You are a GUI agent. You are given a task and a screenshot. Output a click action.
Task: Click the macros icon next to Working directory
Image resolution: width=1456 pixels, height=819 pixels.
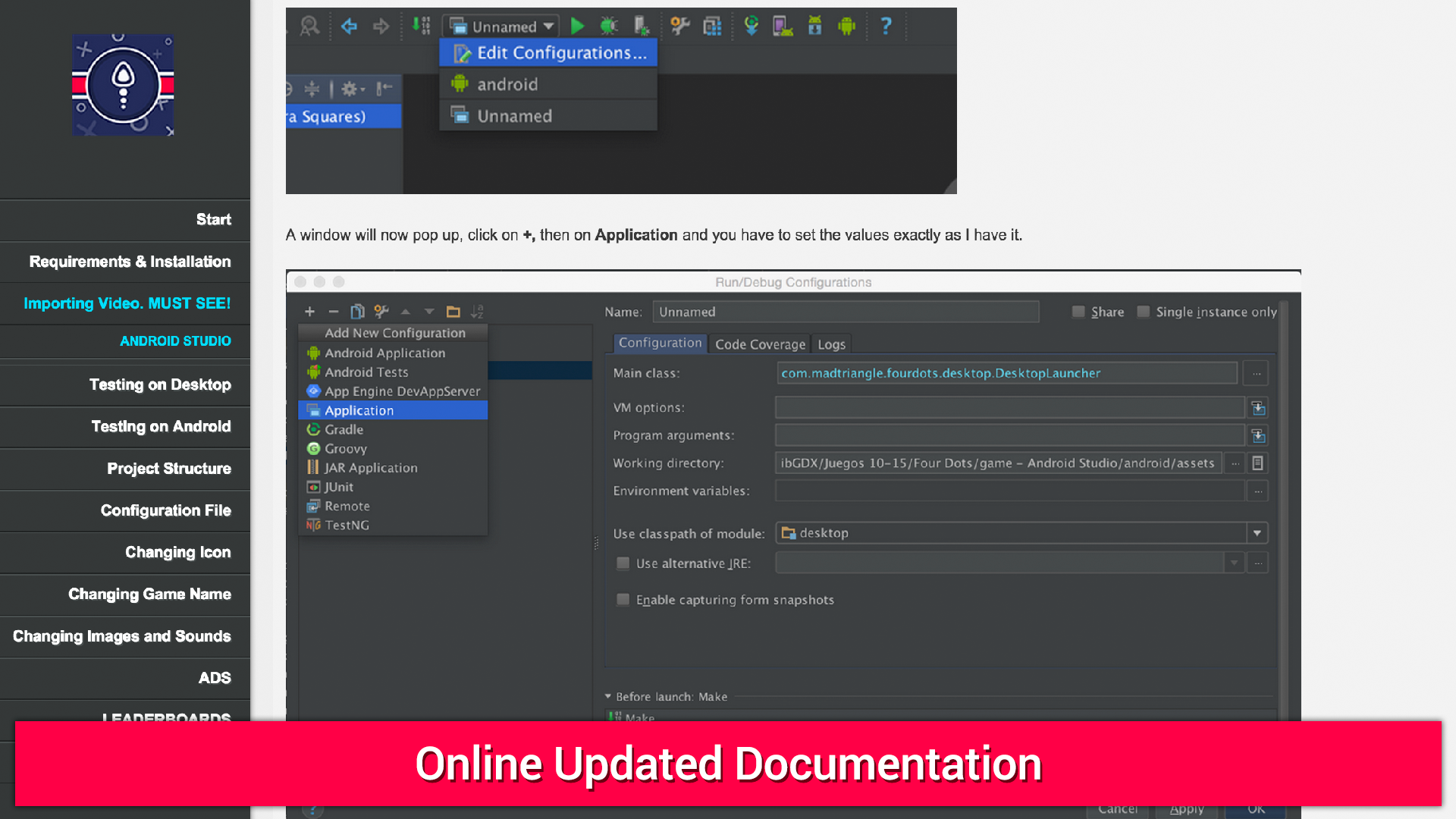[x=1257, y=463]
